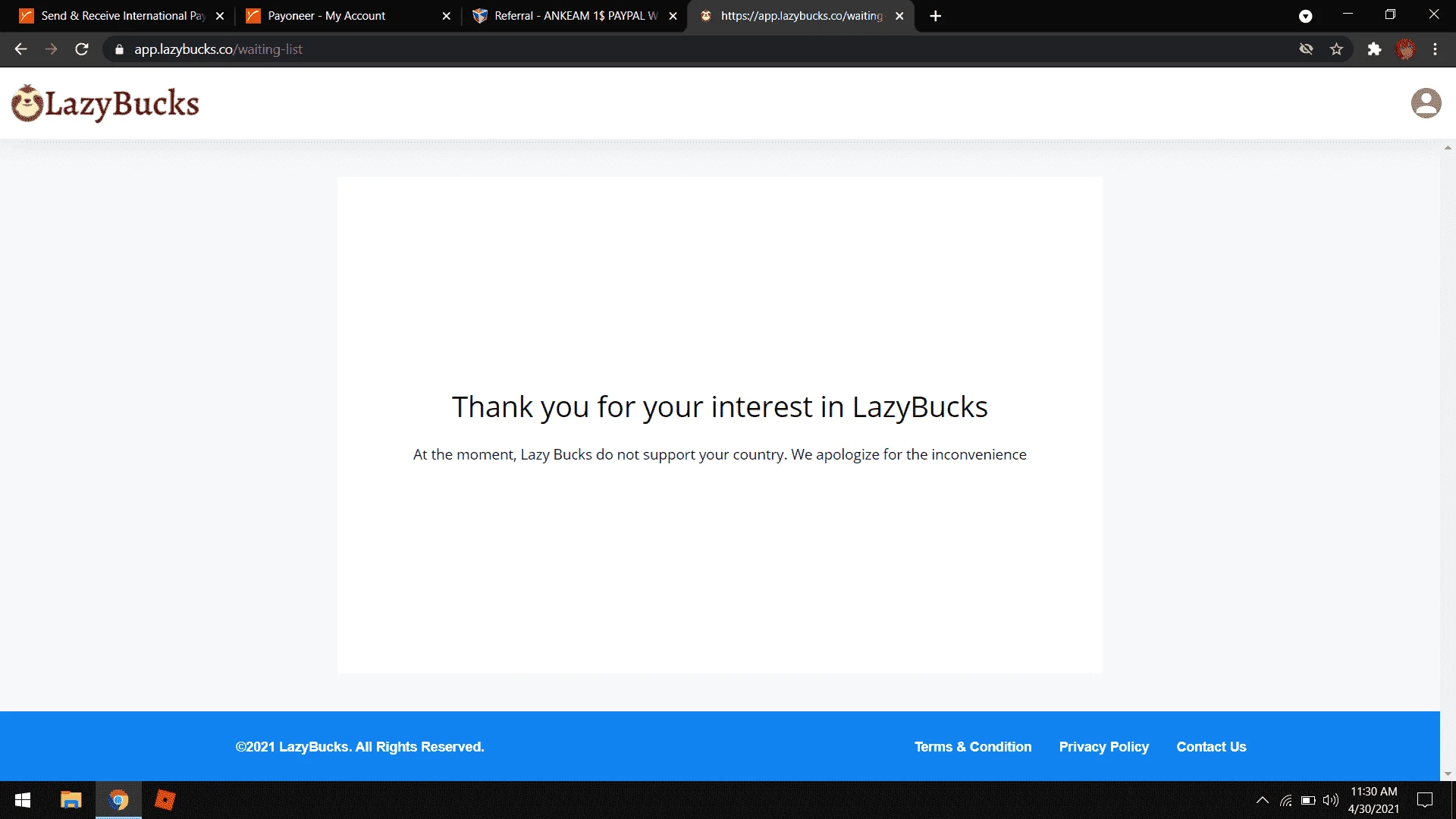
Task: Open the Terms & Condition link
Action: (x=973, y=747)
